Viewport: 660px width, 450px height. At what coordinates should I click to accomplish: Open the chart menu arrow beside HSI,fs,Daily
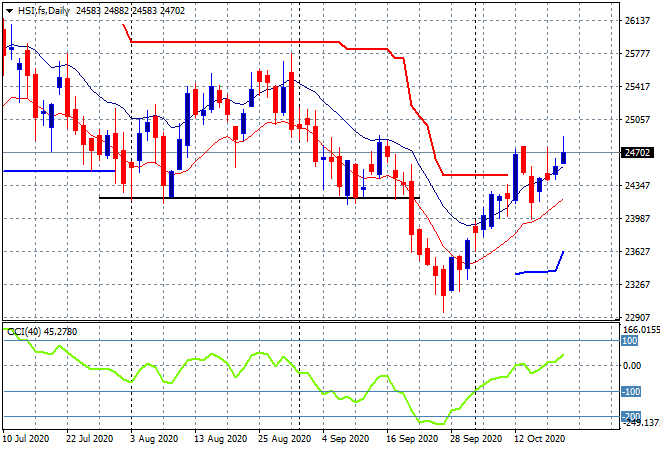pyautogui.click(x=9, y=11)
